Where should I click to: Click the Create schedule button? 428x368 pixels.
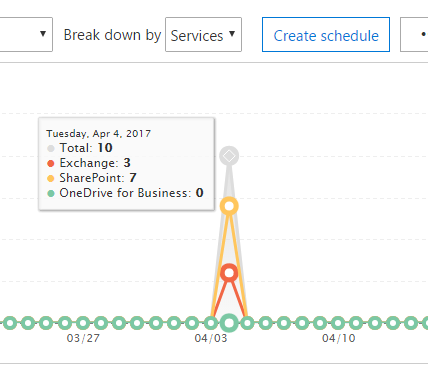[x=326, y=35]
